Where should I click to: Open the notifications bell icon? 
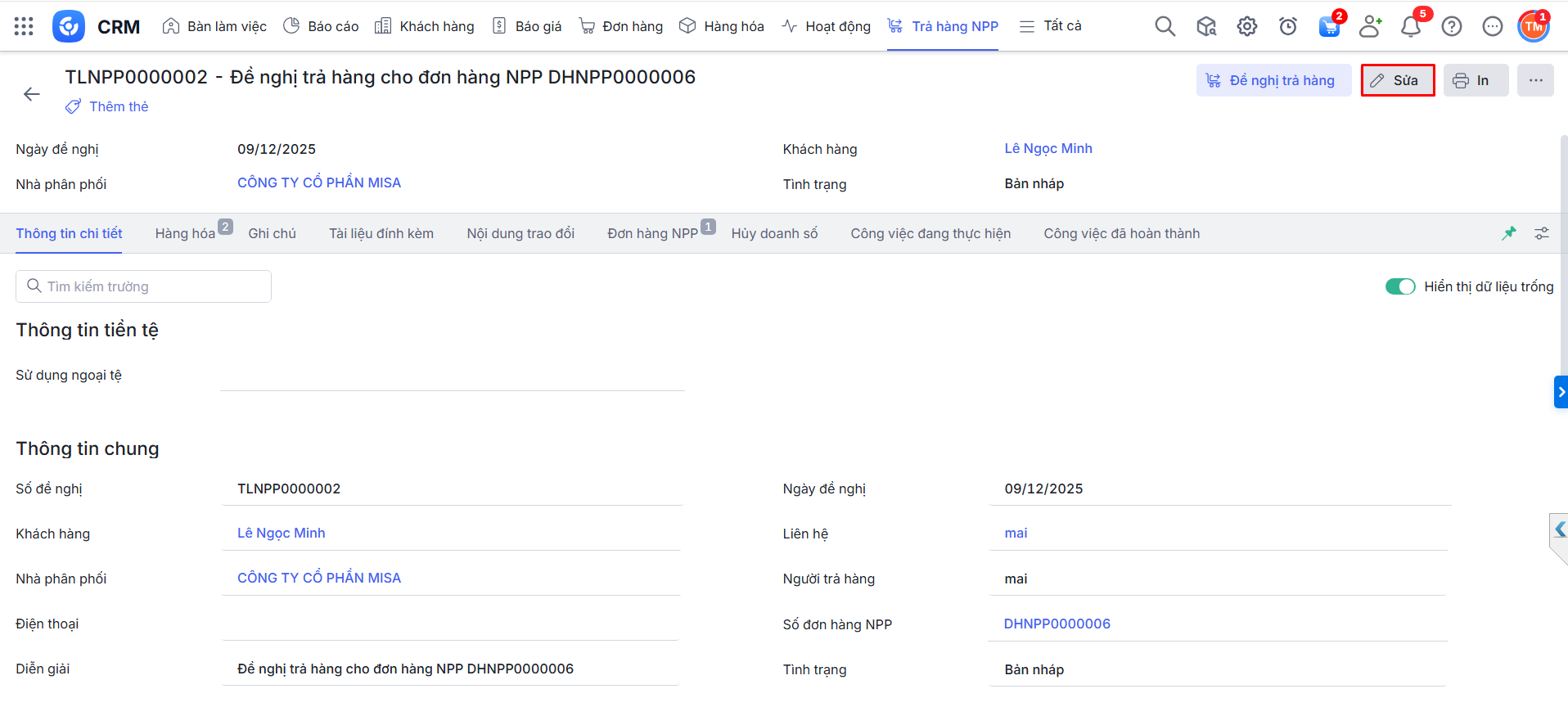click(1410, 27)
